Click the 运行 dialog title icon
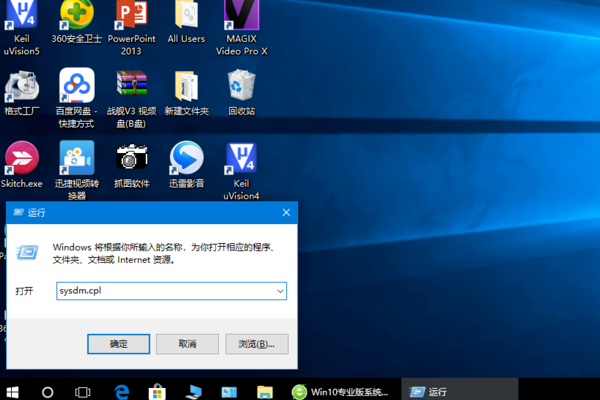This screenshot has height=400, width=600. (19, 212)
